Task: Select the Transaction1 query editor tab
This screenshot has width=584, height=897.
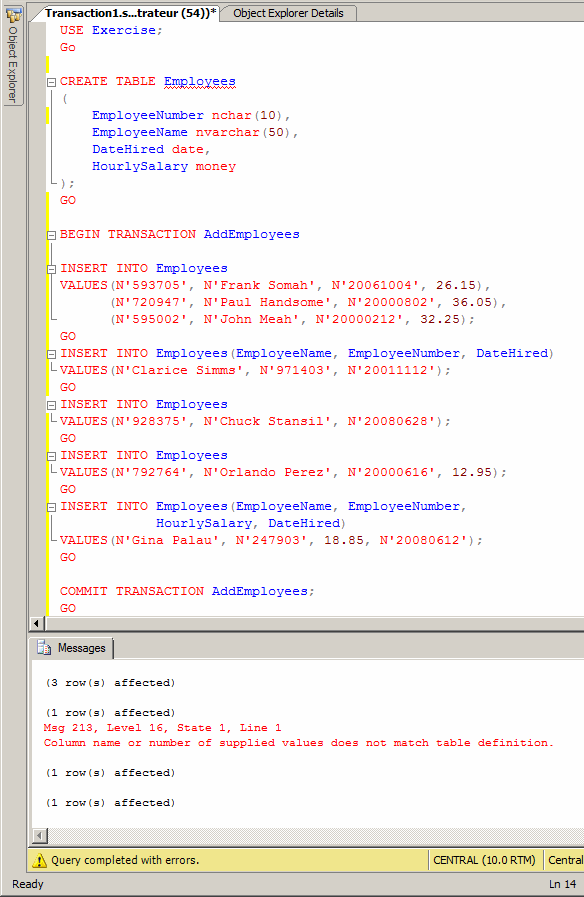Action: coord(130,13)
